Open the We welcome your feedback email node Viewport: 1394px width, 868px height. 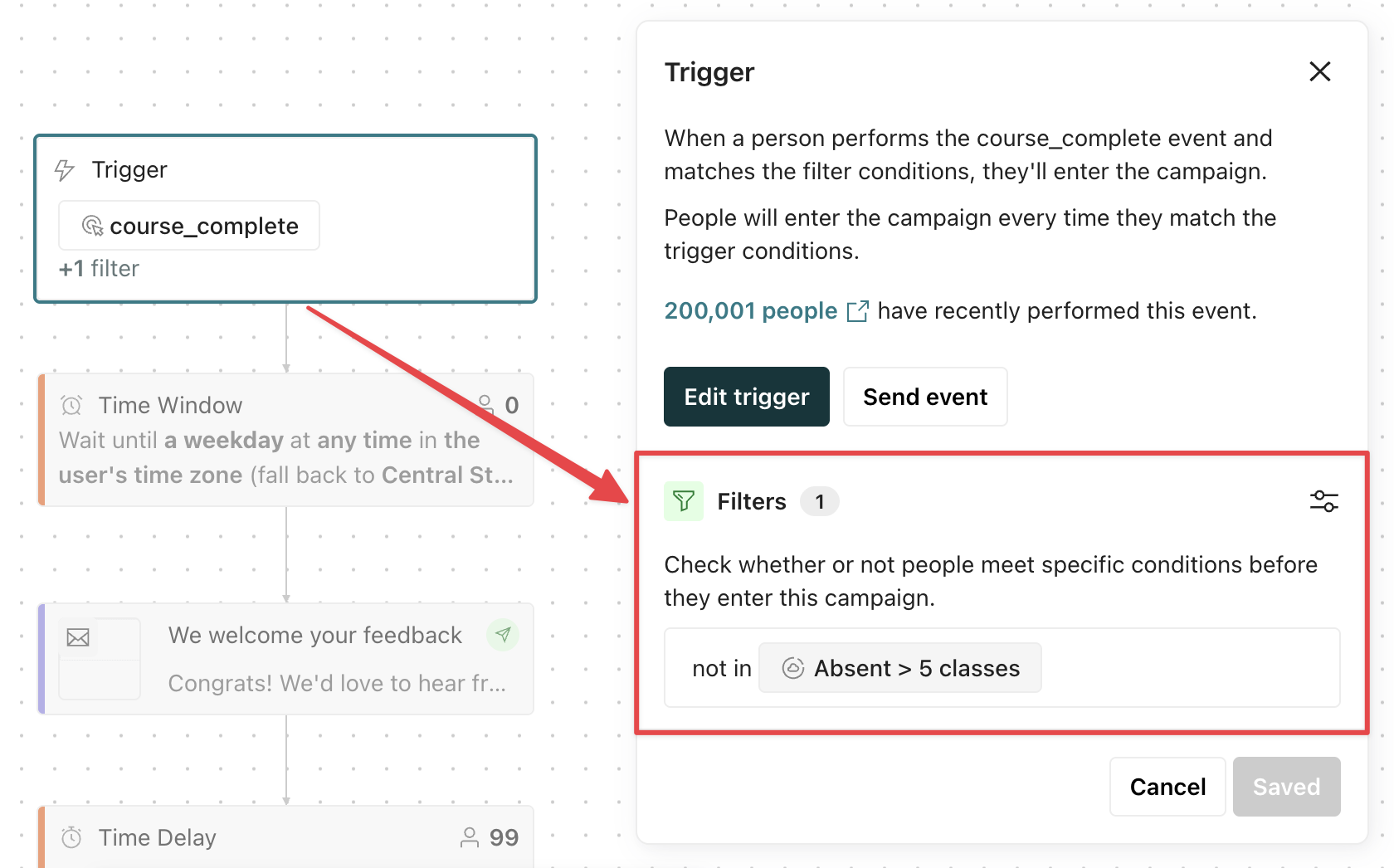[286, 659]
